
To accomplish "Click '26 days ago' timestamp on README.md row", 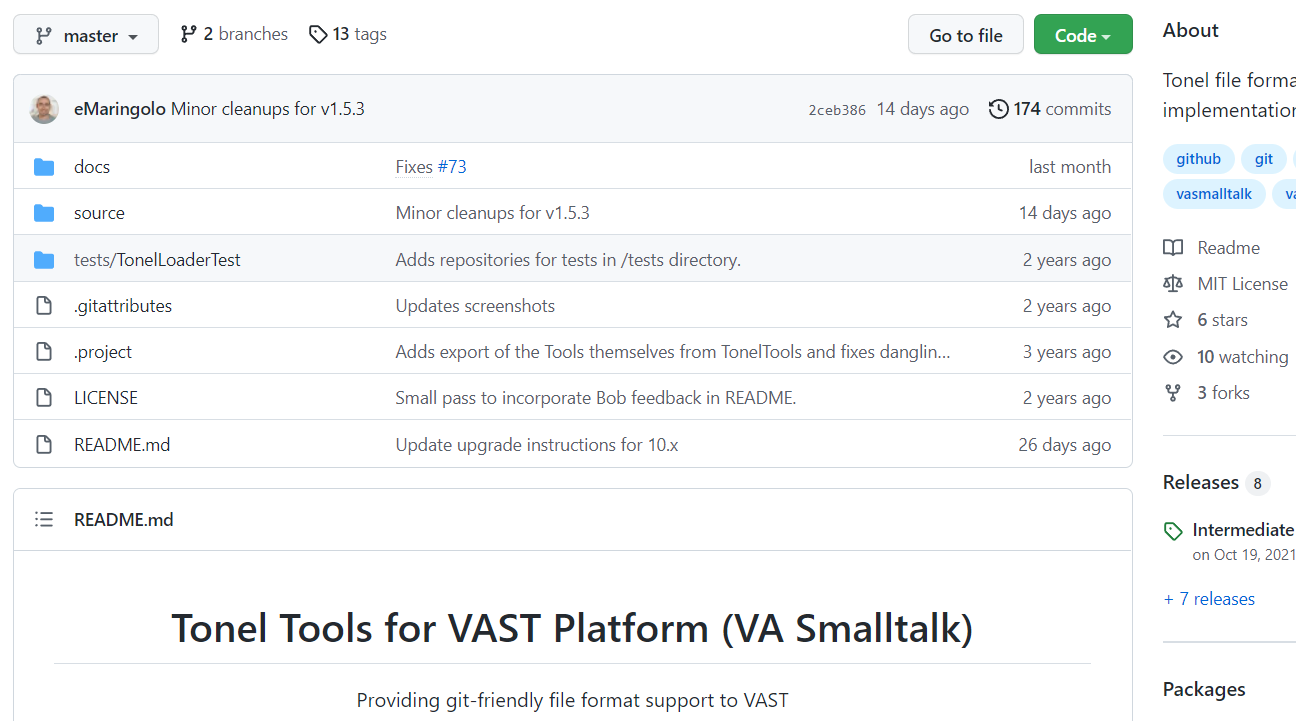I will (x=1065, y=445).
